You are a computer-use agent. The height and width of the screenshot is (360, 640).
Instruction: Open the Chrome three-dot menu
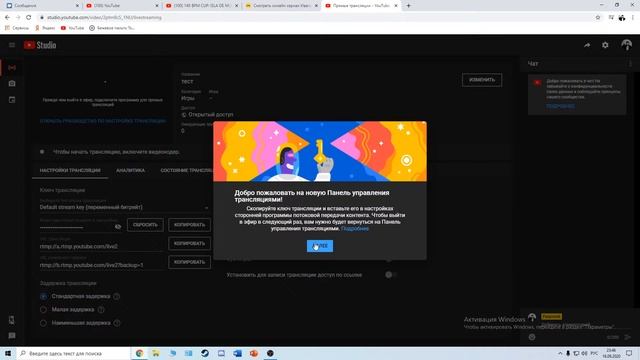click(633, 18)
